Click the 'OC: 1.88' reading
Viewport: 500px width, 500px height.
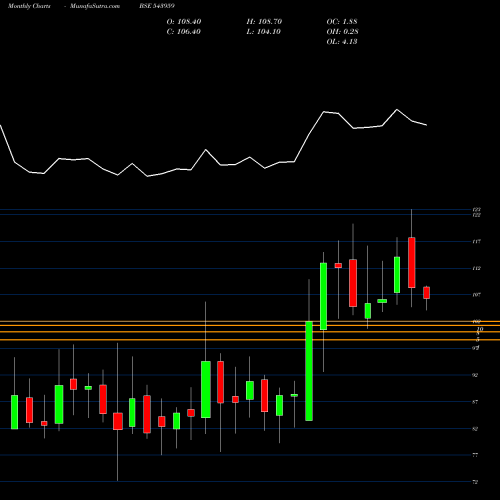(x=342, y=22)
